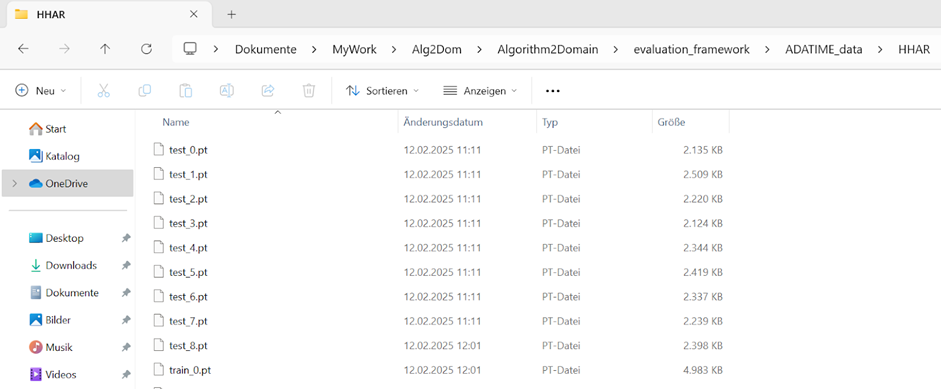Select OneDrive in the sidebar
The width and height of the screenshot is (941, 389).
[67, 184]
